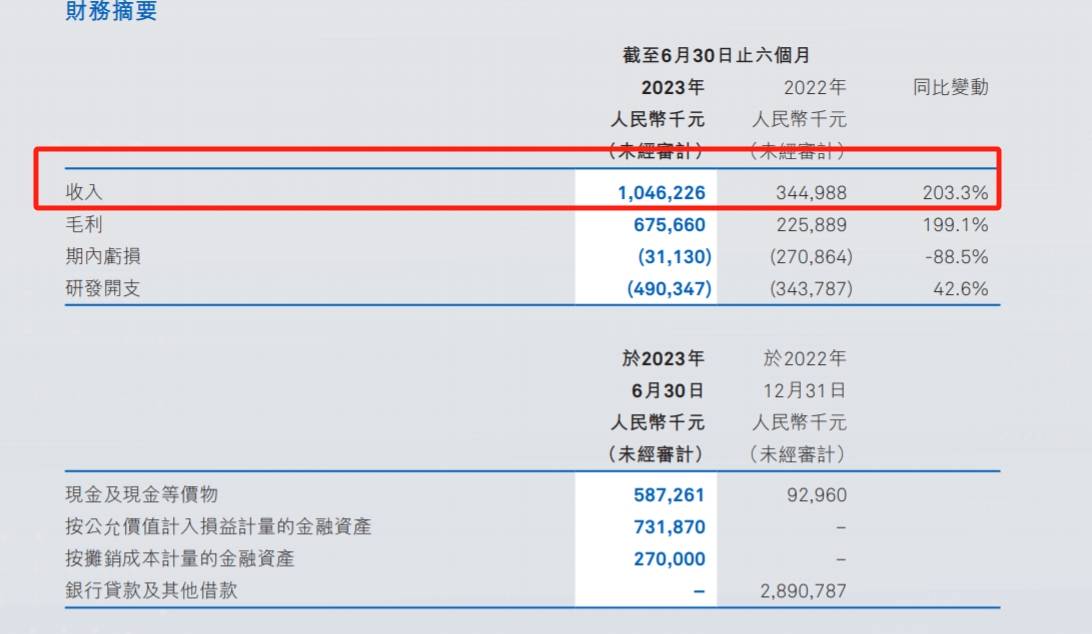The height and width of the screenshot is (634, 1092).
Task: Click 2022 revenue value 344,988
Action: (811, 193)
